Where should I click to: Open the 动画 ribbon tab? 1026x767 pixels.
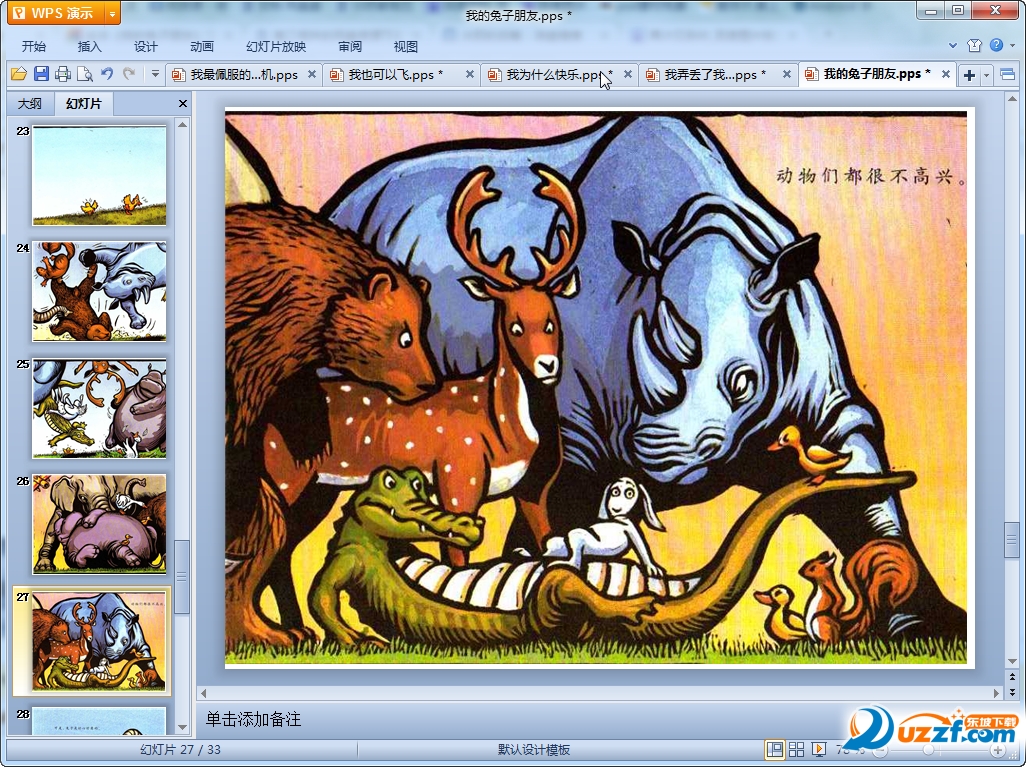click(x=202, y=46)
